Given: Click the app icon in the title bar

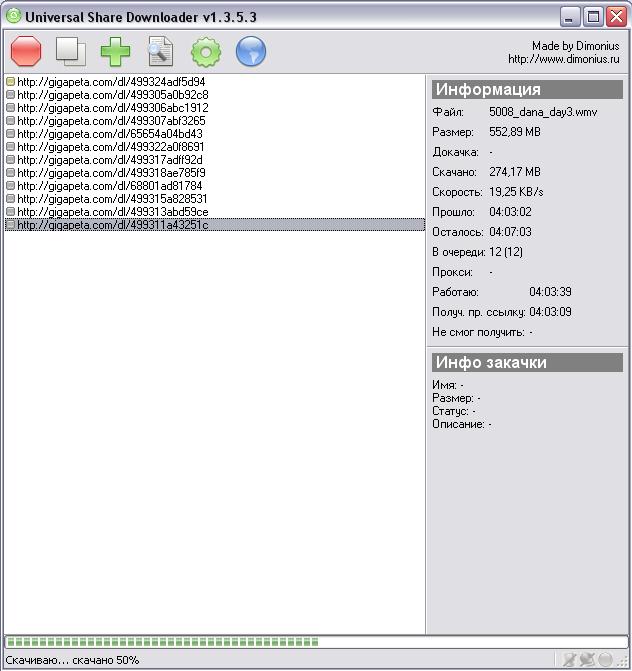Looking at the screenshot, I should tap(14, 16).
